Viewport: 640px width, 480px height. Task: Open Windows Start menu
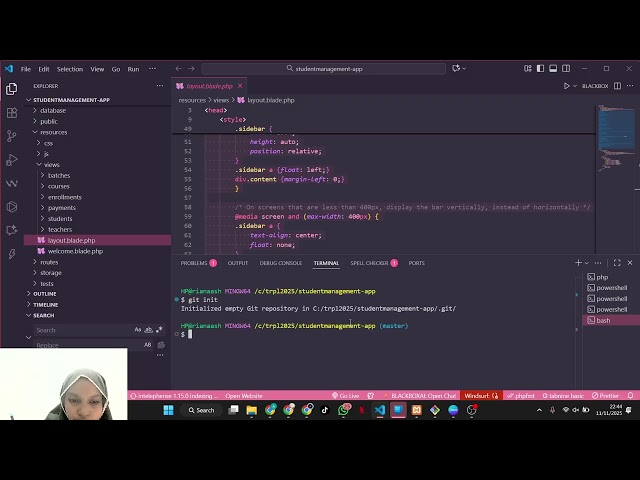pyautogui.click(x=168, y=410)
